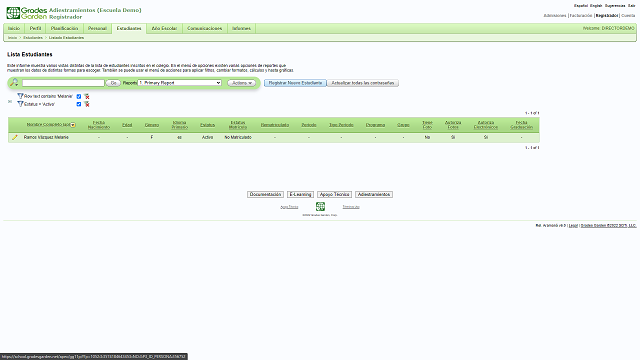
Task: Sort by Edad column header
Action: point(127,125)
